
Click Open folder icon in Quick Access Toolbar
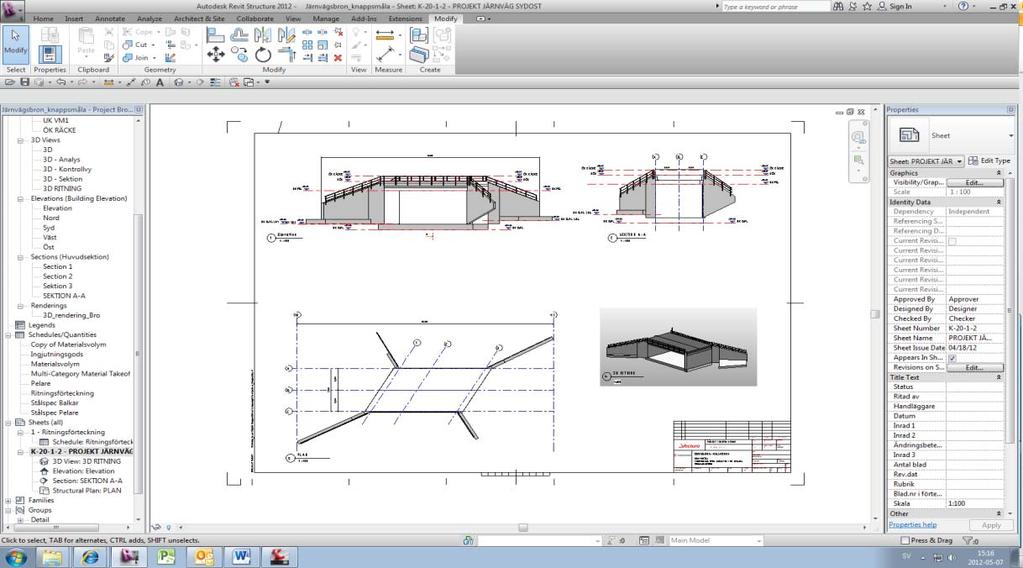tap(10, 82)
